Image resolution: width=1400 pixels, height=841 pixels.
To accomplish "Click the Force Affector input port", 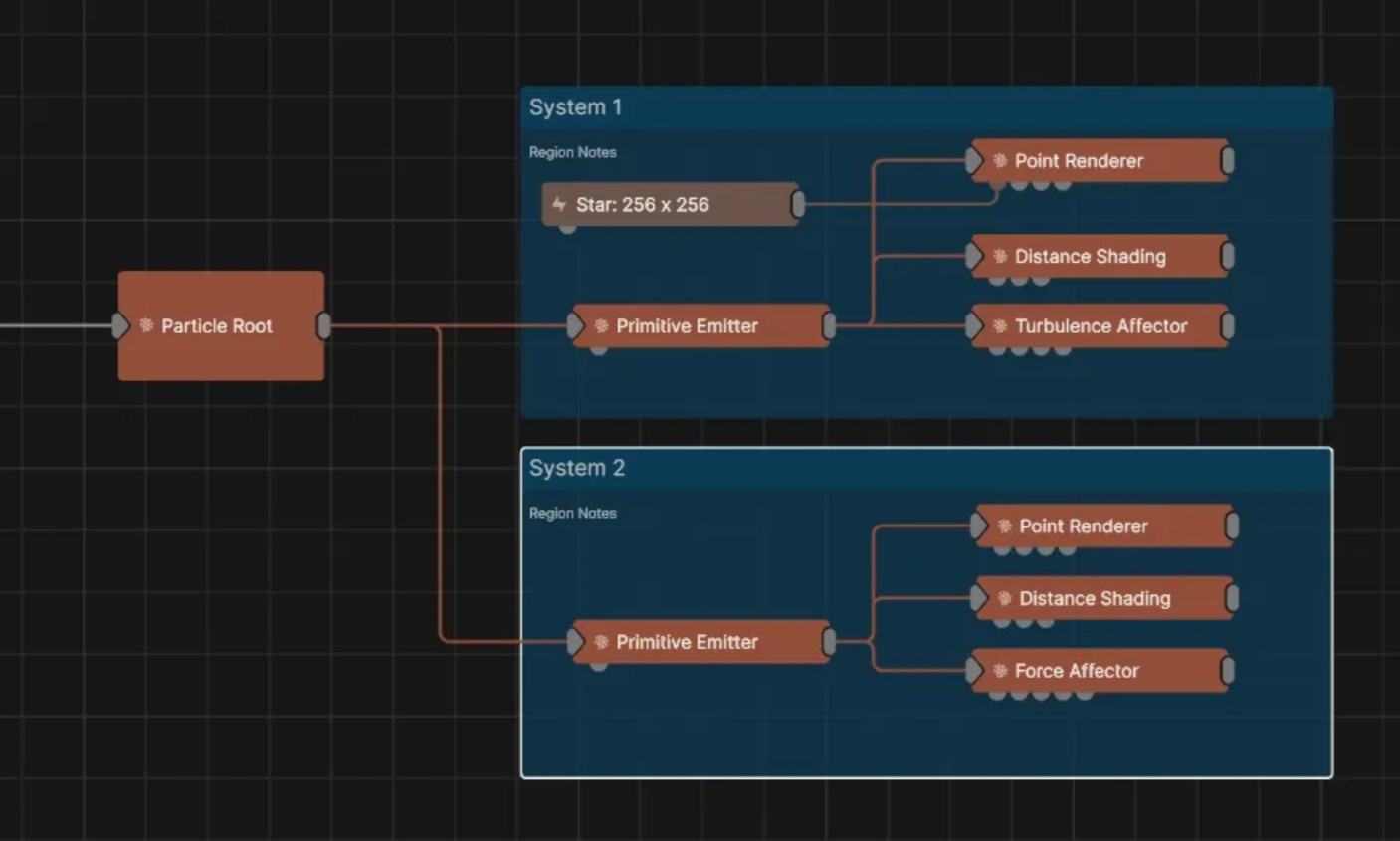I will [x=974, y=671].
